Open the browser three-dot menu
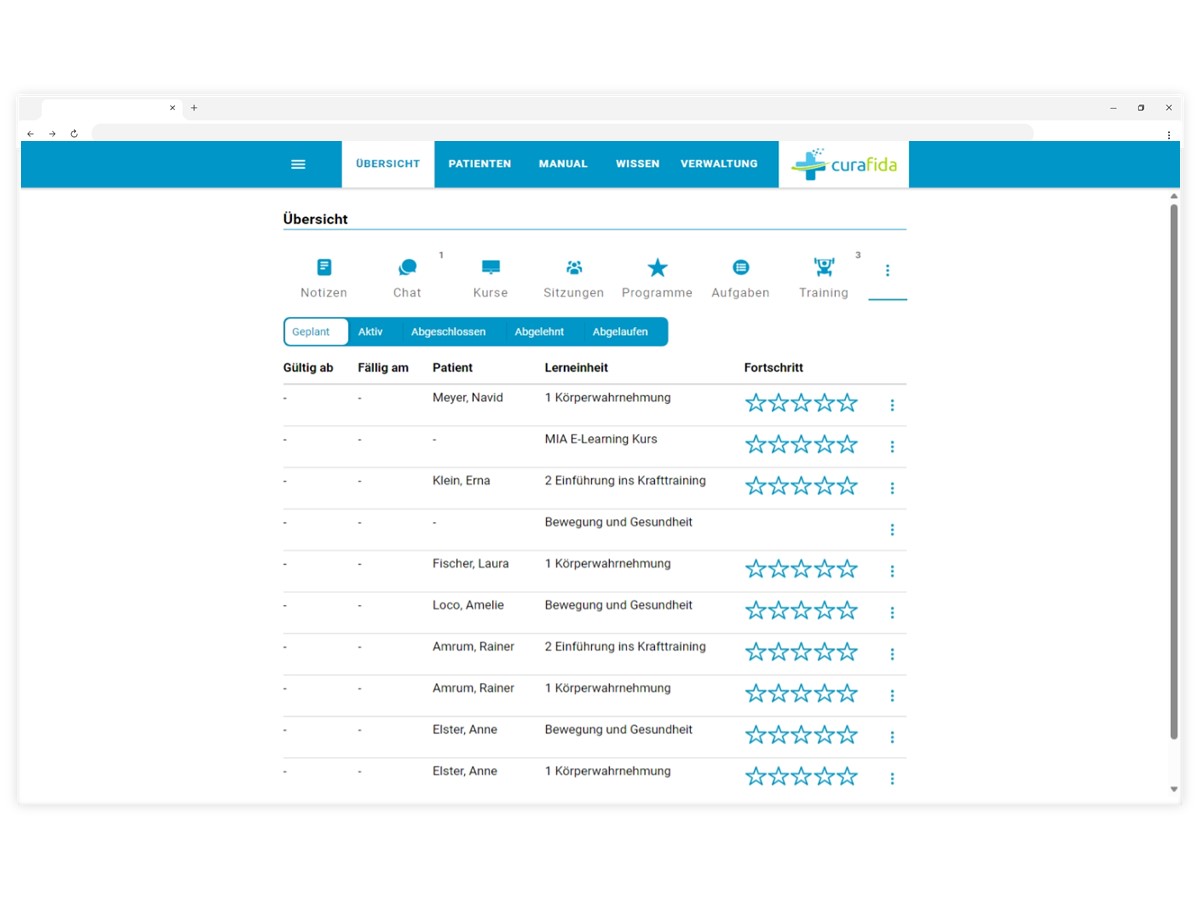This screenshot has height=900, width=1200. pos(1168,134)
